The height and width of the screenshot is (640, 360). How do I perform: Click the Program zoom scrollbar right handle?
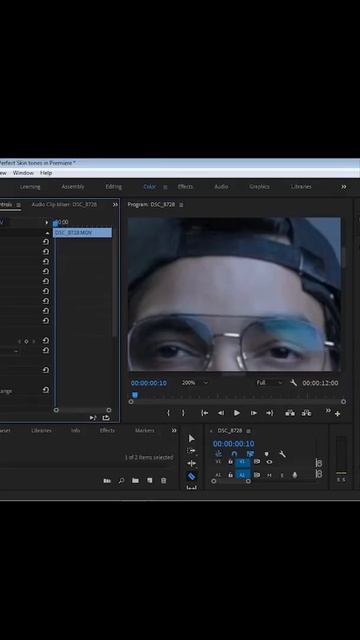344,402
